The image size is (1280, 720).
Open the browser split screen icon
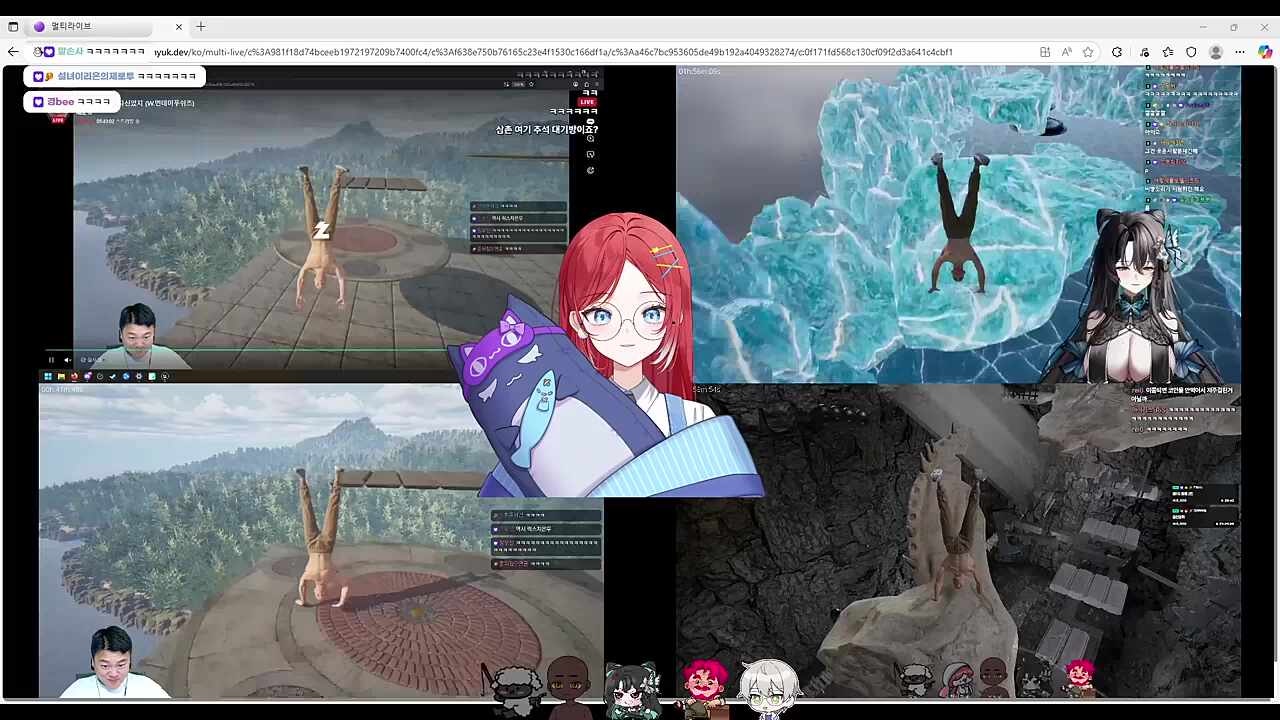(1045, 52)
